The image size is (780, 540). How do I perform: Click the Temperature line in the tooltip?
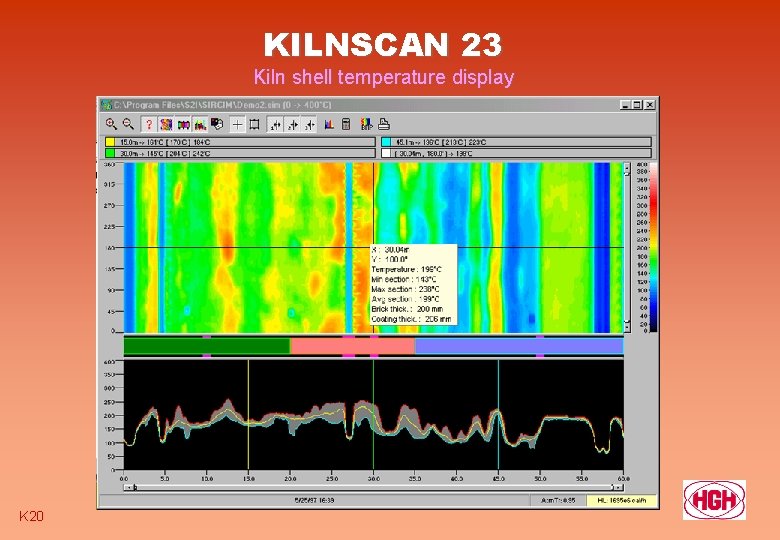click(406, 270)
